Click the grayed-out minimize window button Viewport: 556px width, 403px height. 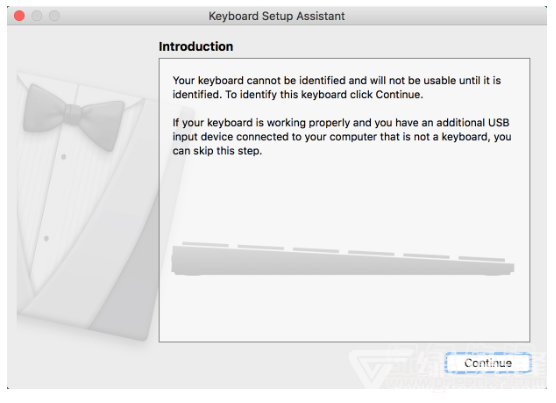coord(37,16)
